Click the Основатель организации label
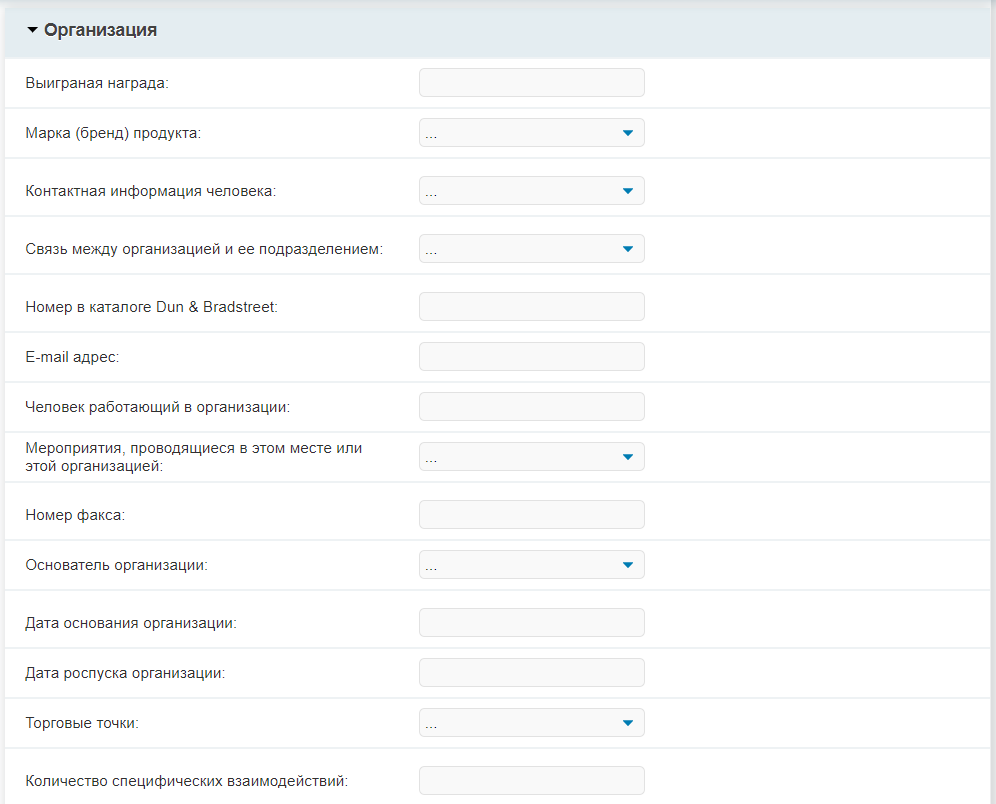This screenshot has width=996, height=804. point(117,565)
